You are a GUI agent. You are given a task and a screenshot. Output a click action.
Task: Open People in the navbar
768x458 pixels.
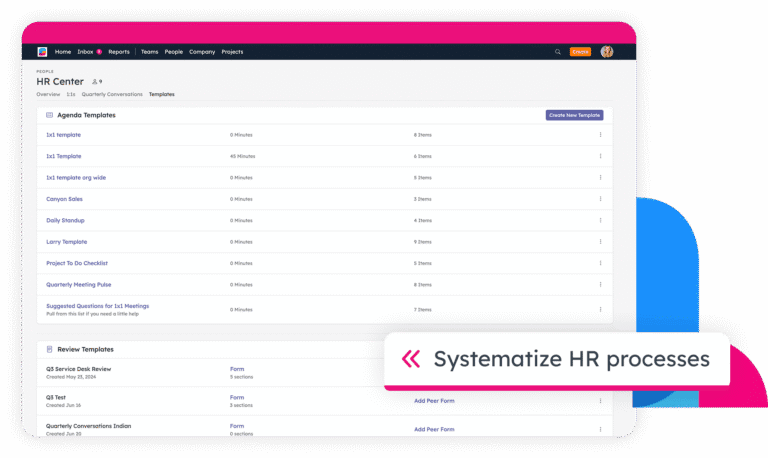click(x=173, y=51)
